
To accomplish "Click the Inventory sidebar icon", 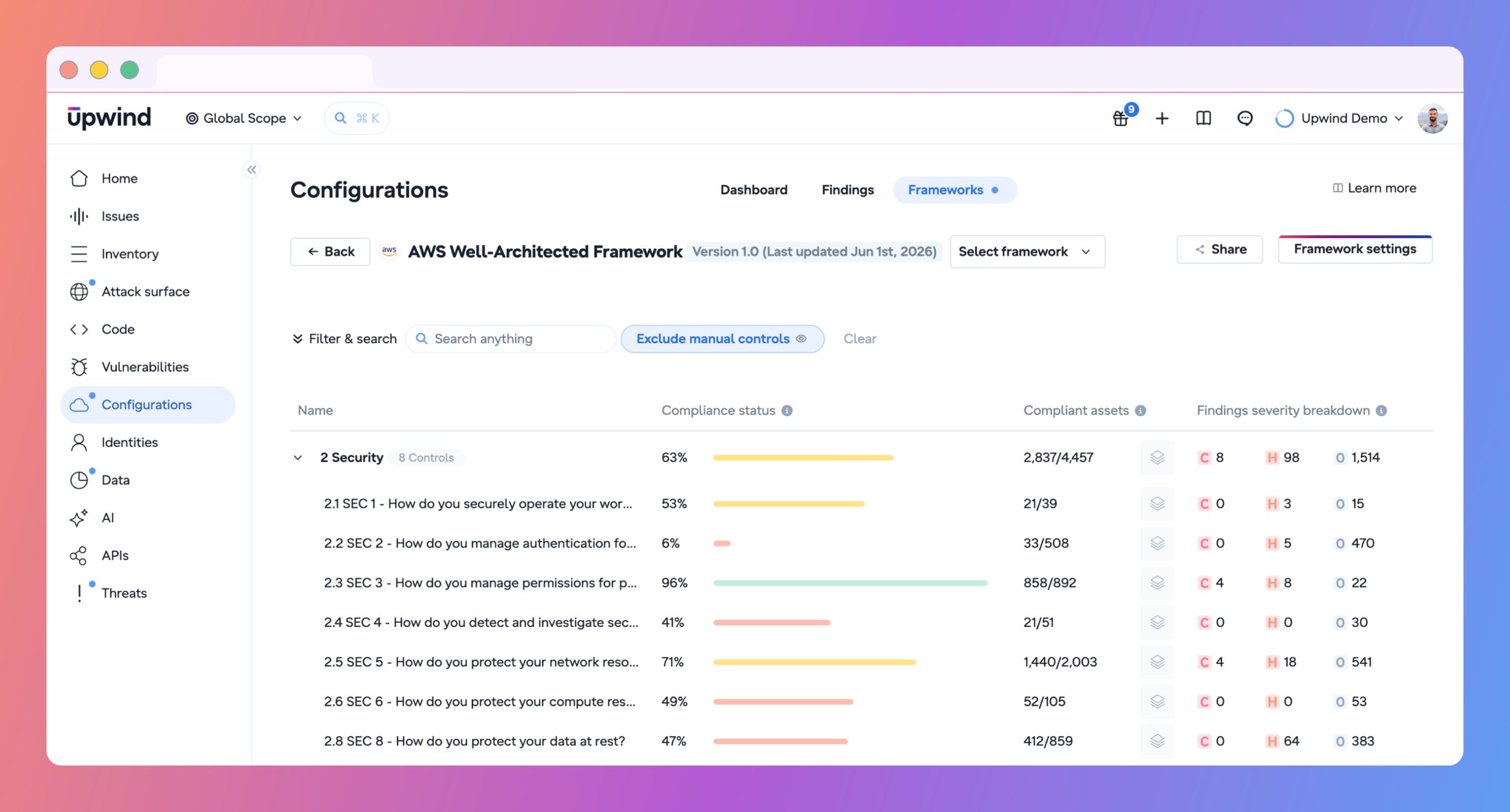I will tap(79, 254).
